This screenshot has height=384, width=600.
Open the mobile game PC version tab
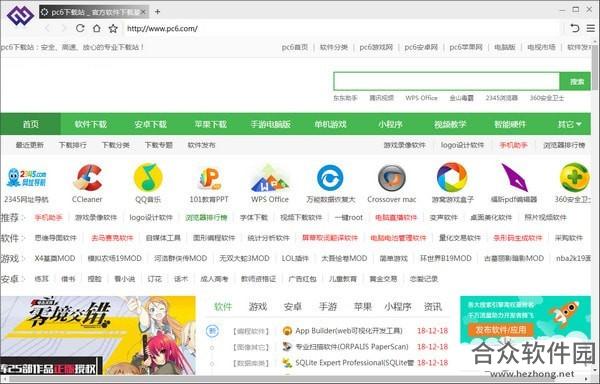point(271,124)
